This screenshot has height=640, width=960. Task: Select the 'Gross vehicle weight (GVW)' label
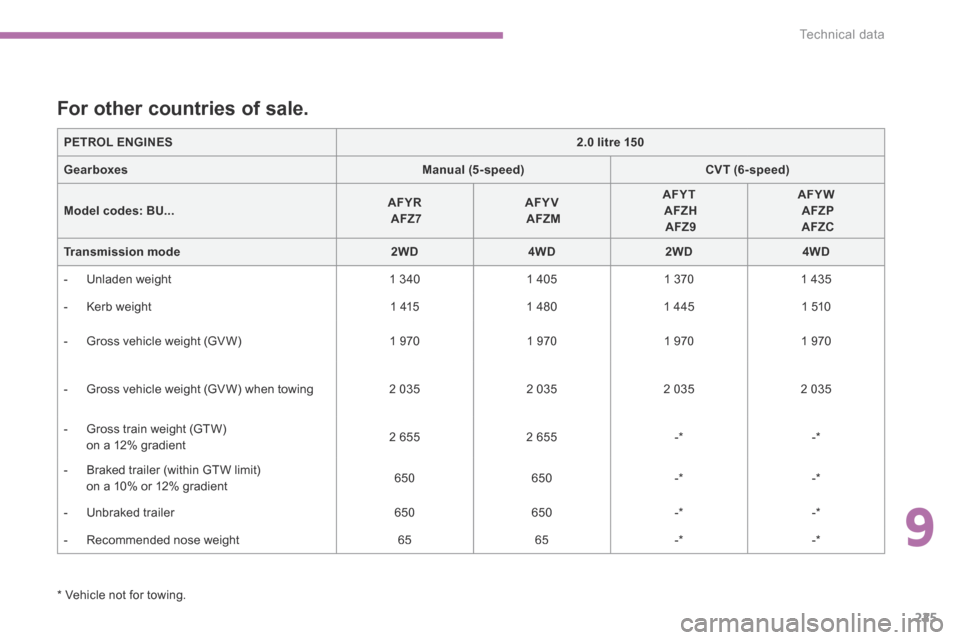pyautogui.click(x=164, y=341)
